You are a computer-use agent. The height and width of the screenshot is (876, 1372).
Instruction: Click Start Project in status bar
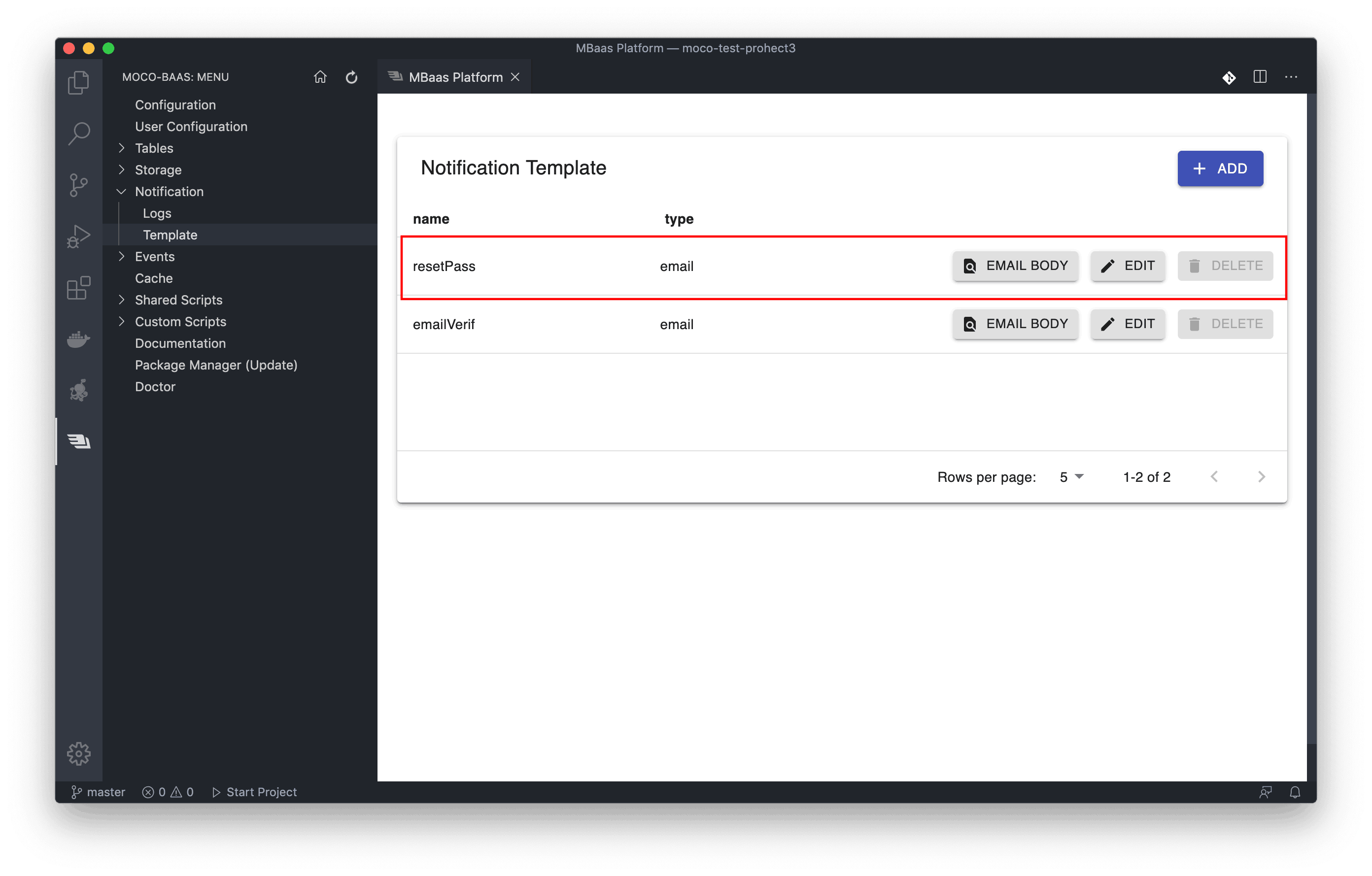254,792
